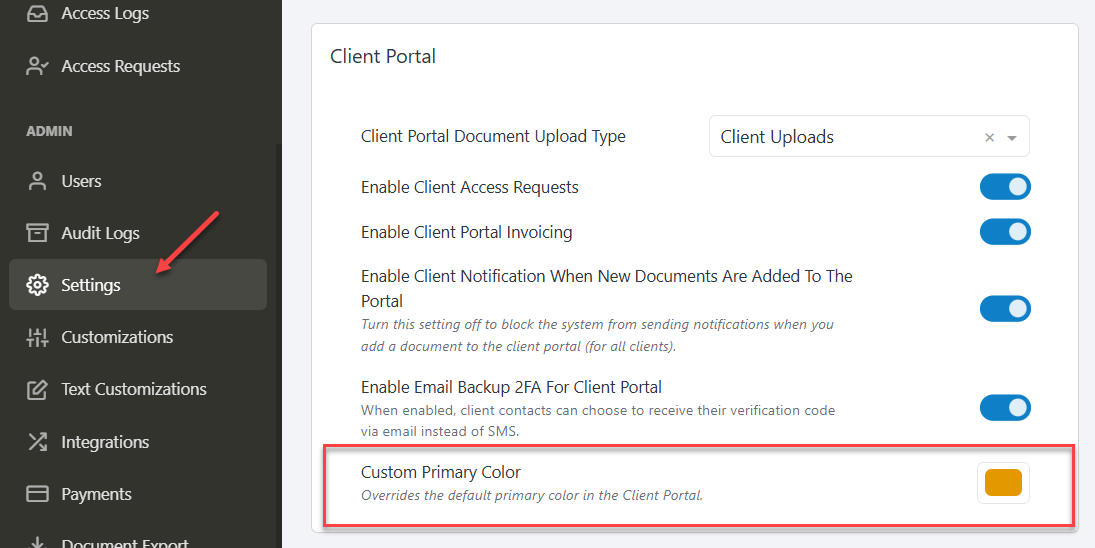The width and height of the screenshot is (1095, 548).
Task: Disable Client Portal Invoicing toggle
Action: 1005,232
